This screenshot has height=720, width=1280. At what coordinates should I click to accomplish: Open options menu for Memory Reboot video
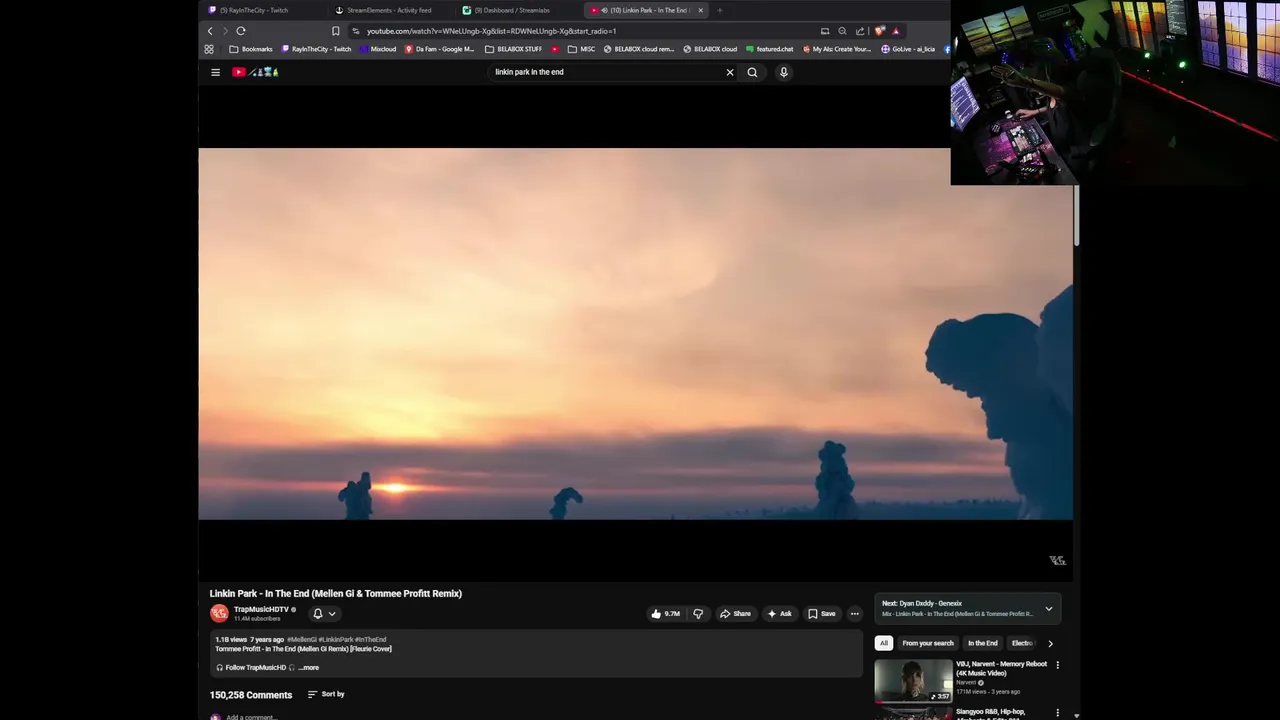point(1057,665)
